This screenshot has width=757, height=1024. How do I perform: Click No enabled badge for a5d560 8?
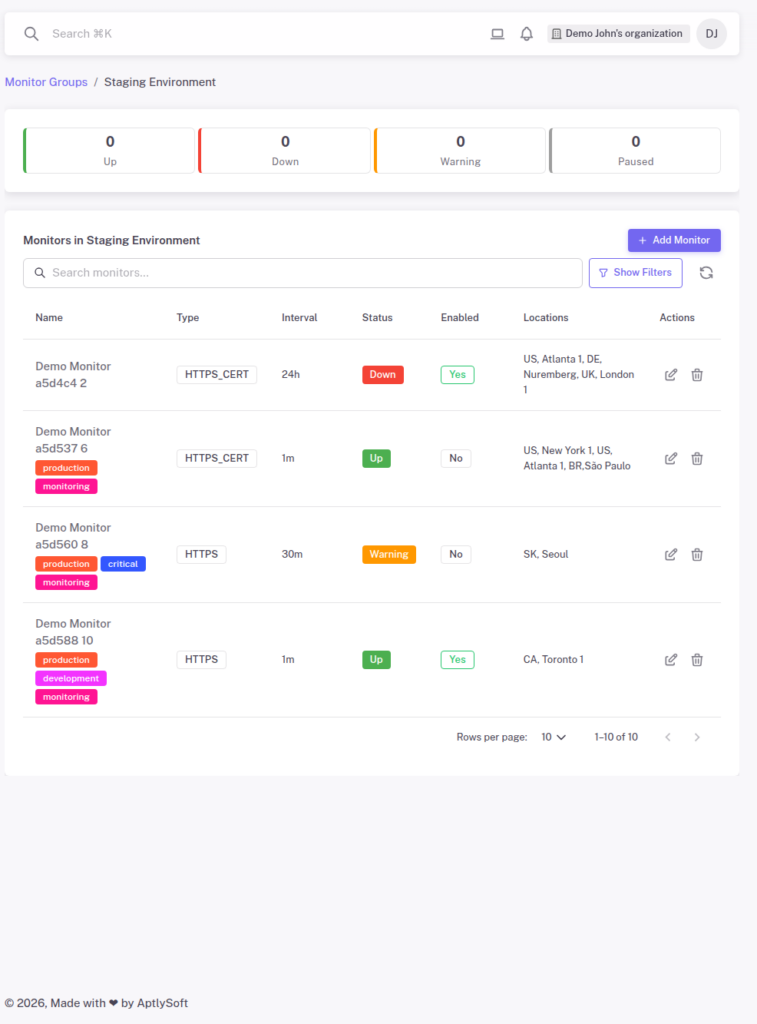tap(456, 554)
